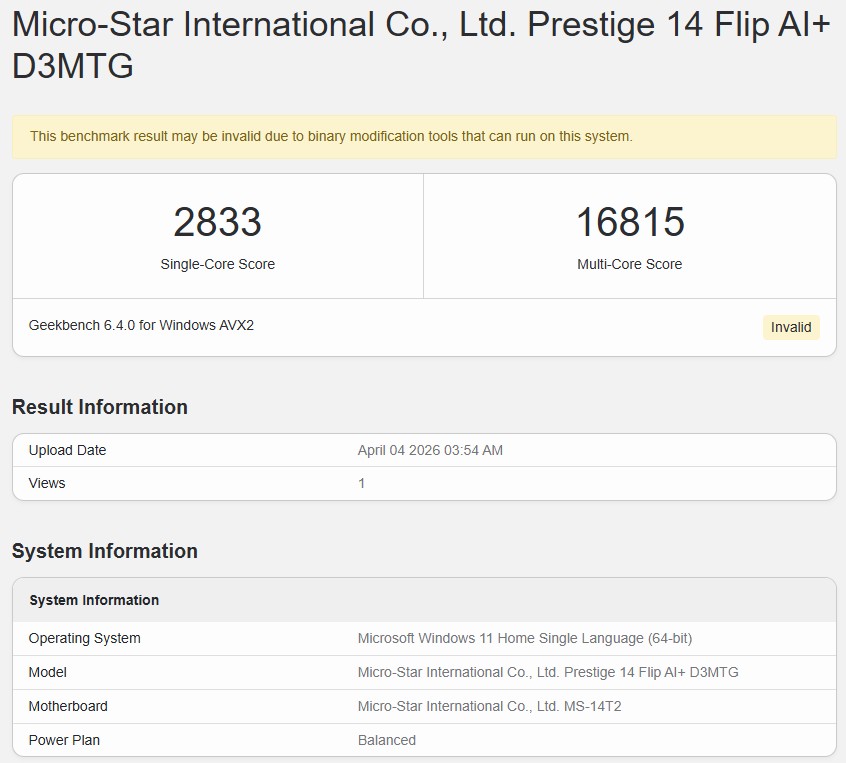
Task: Click the large System Information section heading
Action: 105,551
